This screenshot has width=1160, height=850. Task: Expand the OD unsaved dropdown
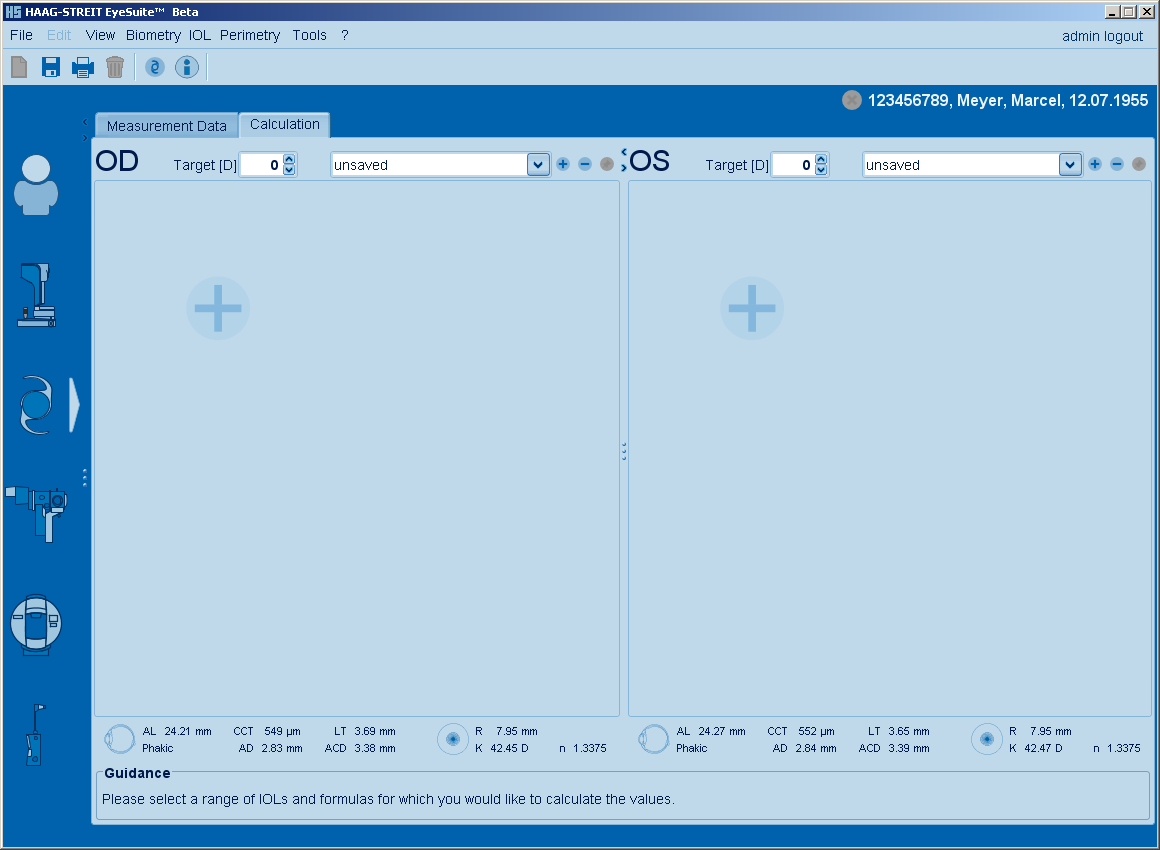(x=538, y=165)
